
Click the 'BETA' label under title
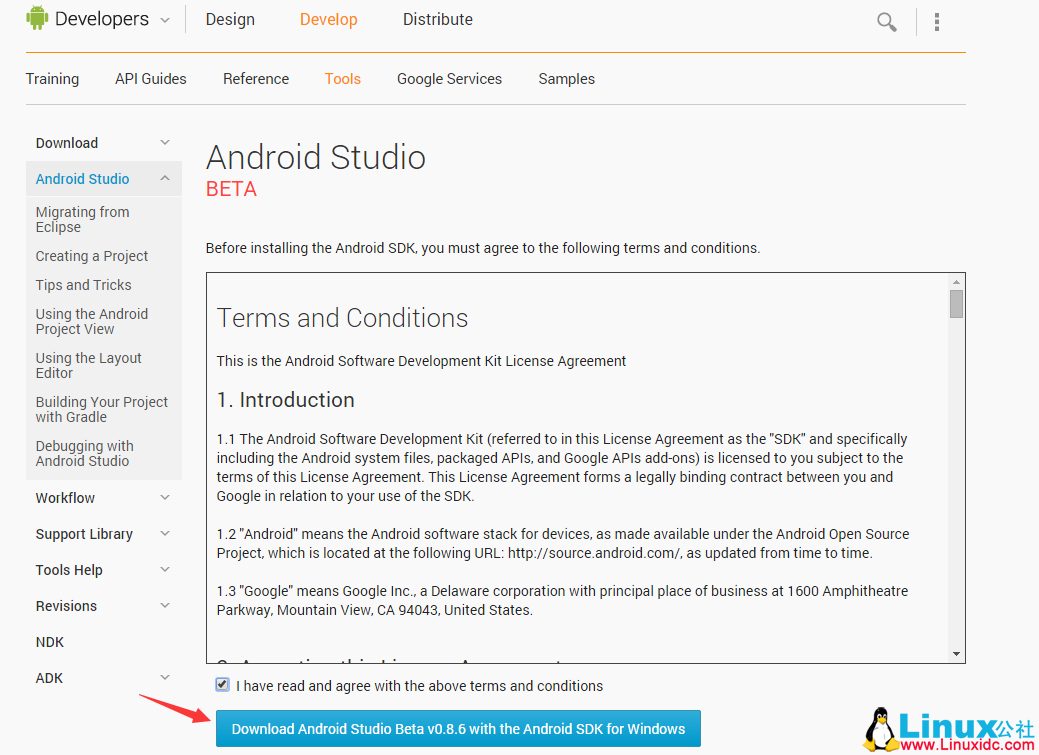point(231,189)
